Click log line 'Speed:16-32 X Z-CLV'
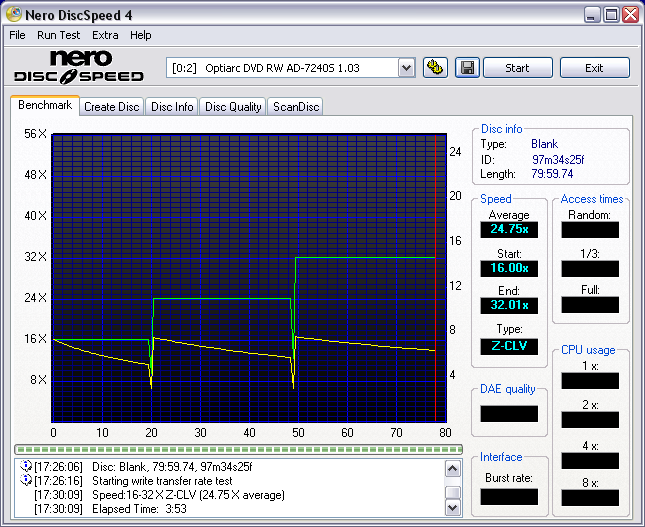Viewport: 645px width, 527px height. click(188, 495)
